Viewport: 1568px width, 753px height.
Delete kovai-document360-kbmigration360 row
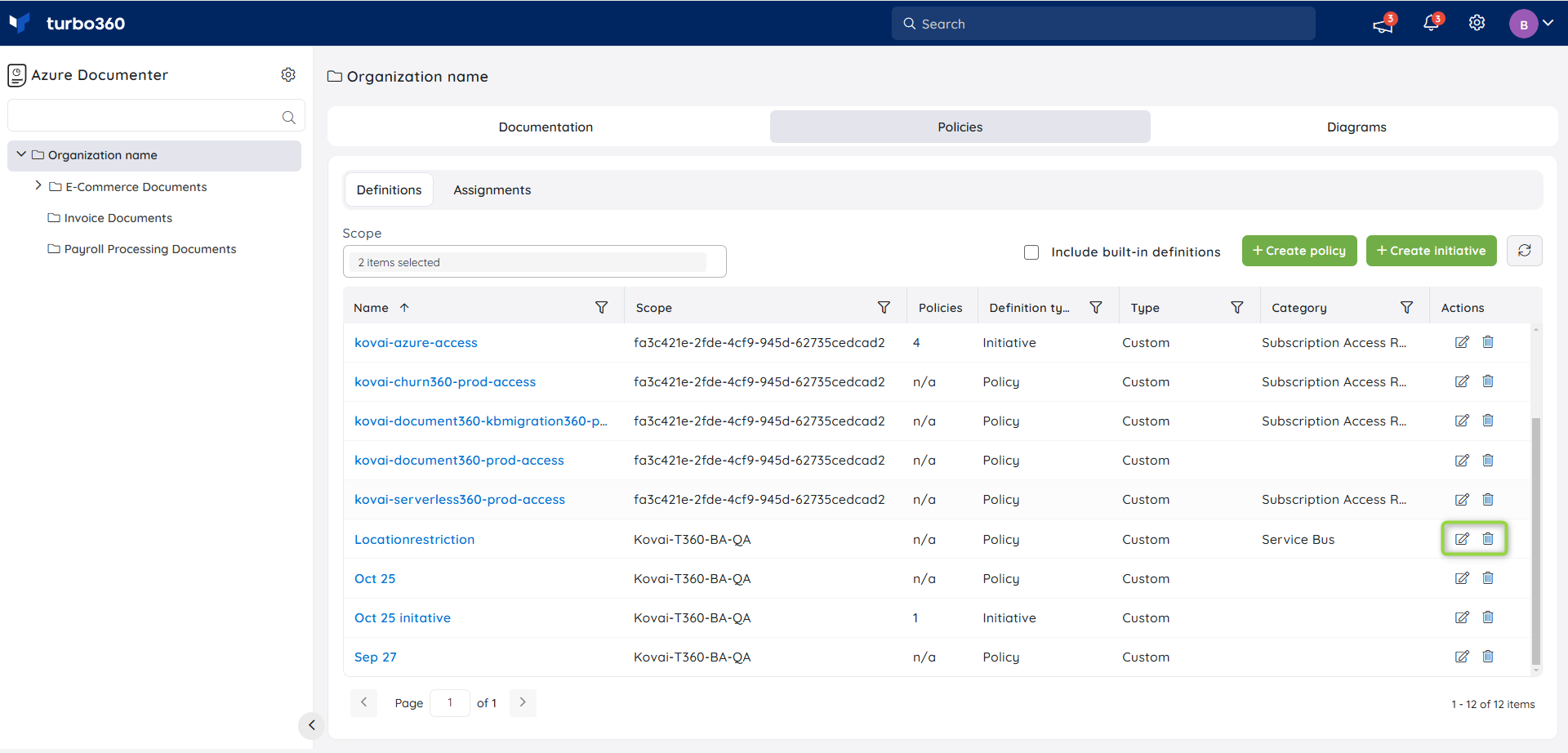coord(1488,421)
